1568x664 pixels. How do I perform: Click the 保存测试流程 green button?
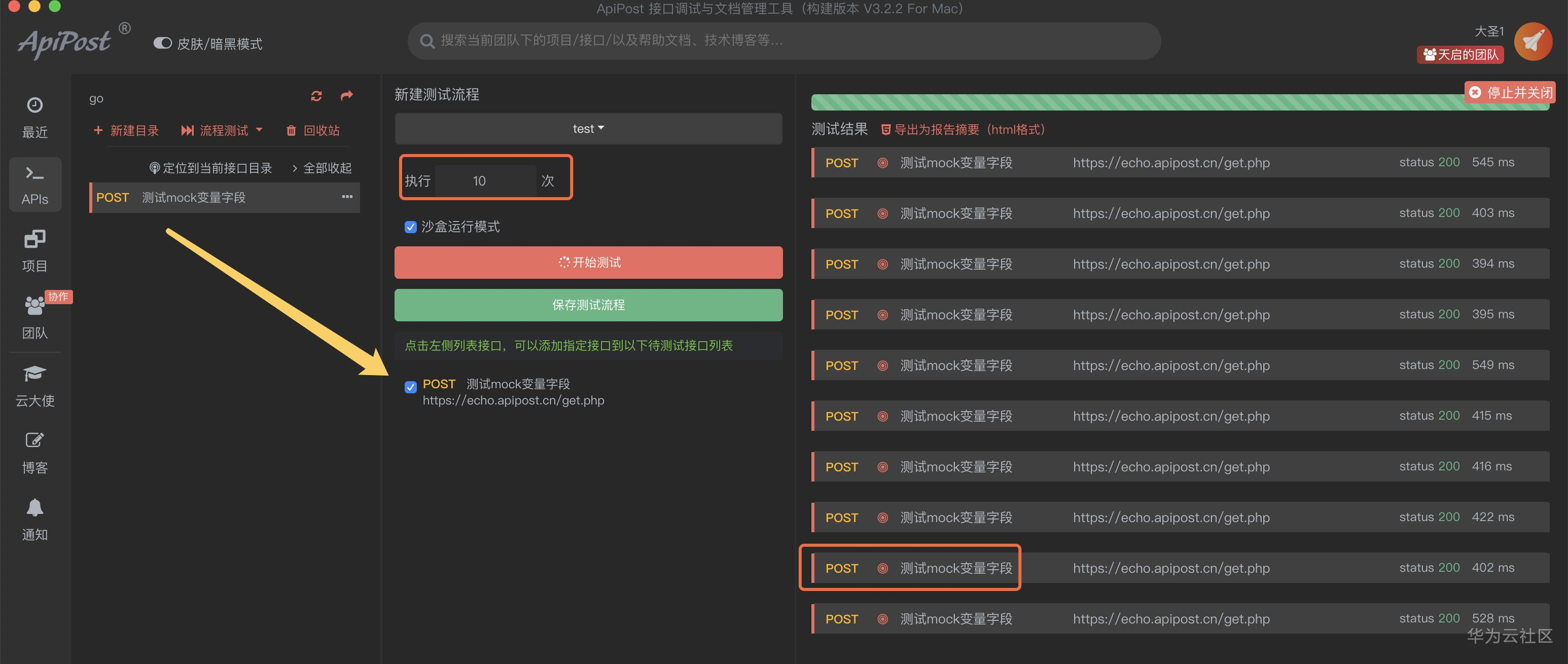[x=588, y=305]
